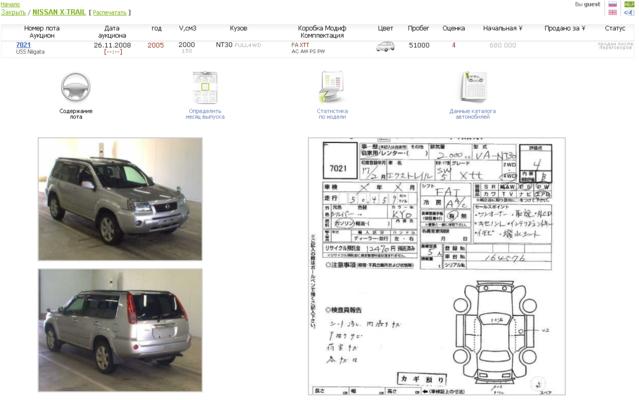Click the 'Начальная ¥' column header
Image resolution: width=639 pixels, height=400 pixels.
(x=502, y=28)
